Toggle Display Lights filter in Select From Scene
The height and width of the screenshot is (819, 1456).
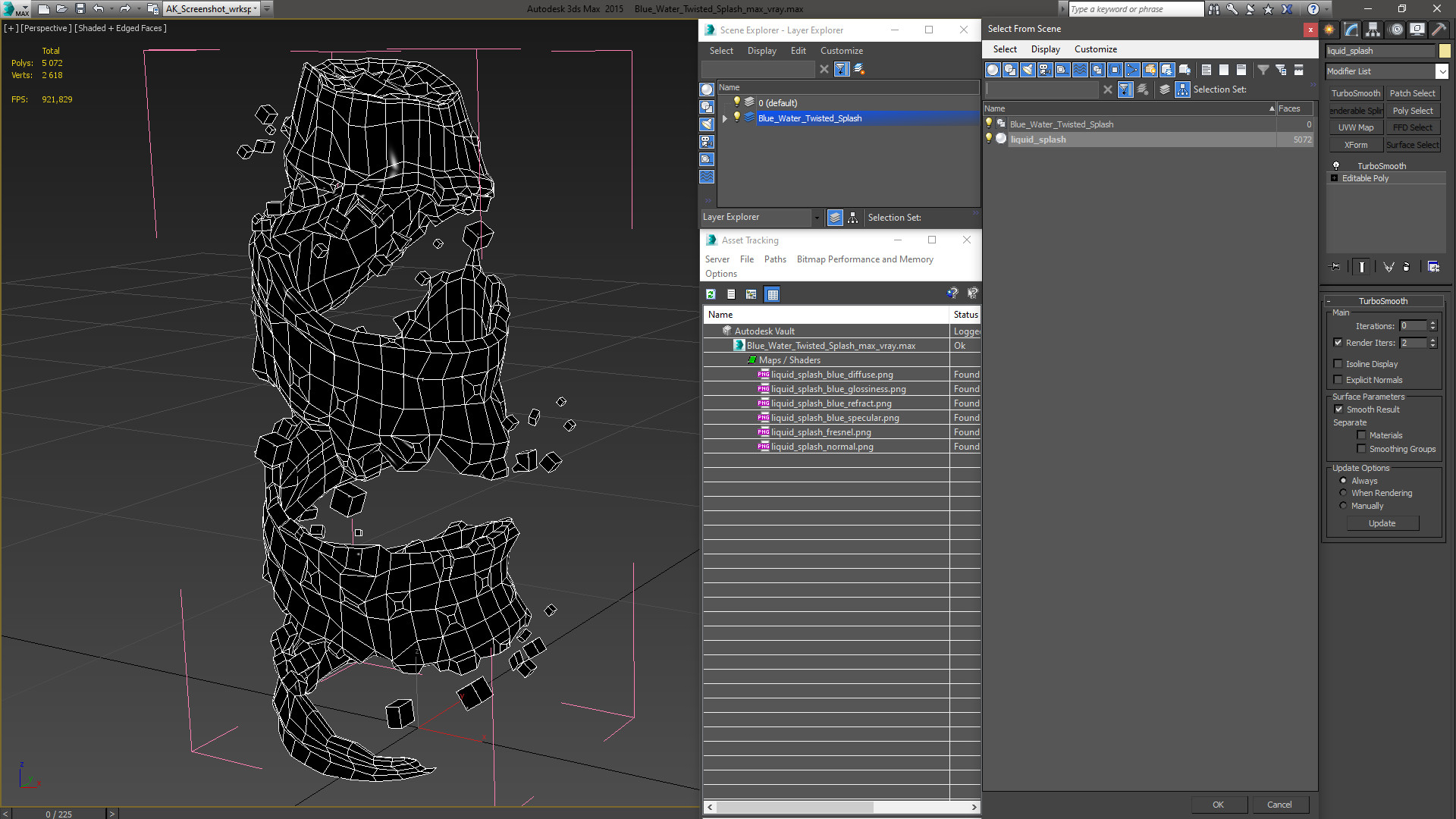tap(1028, 70)
